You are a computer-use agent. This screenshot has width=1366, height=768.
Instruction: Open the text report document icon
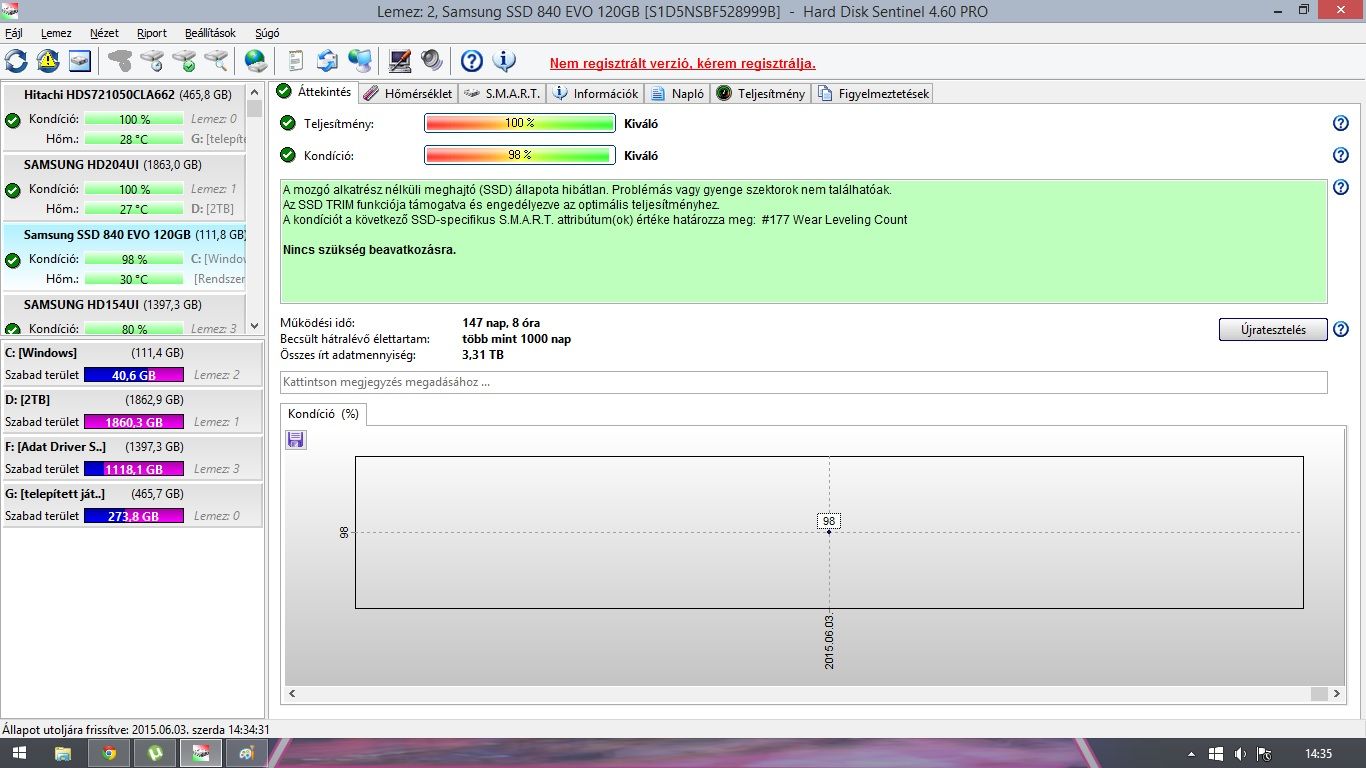(296, 61)
